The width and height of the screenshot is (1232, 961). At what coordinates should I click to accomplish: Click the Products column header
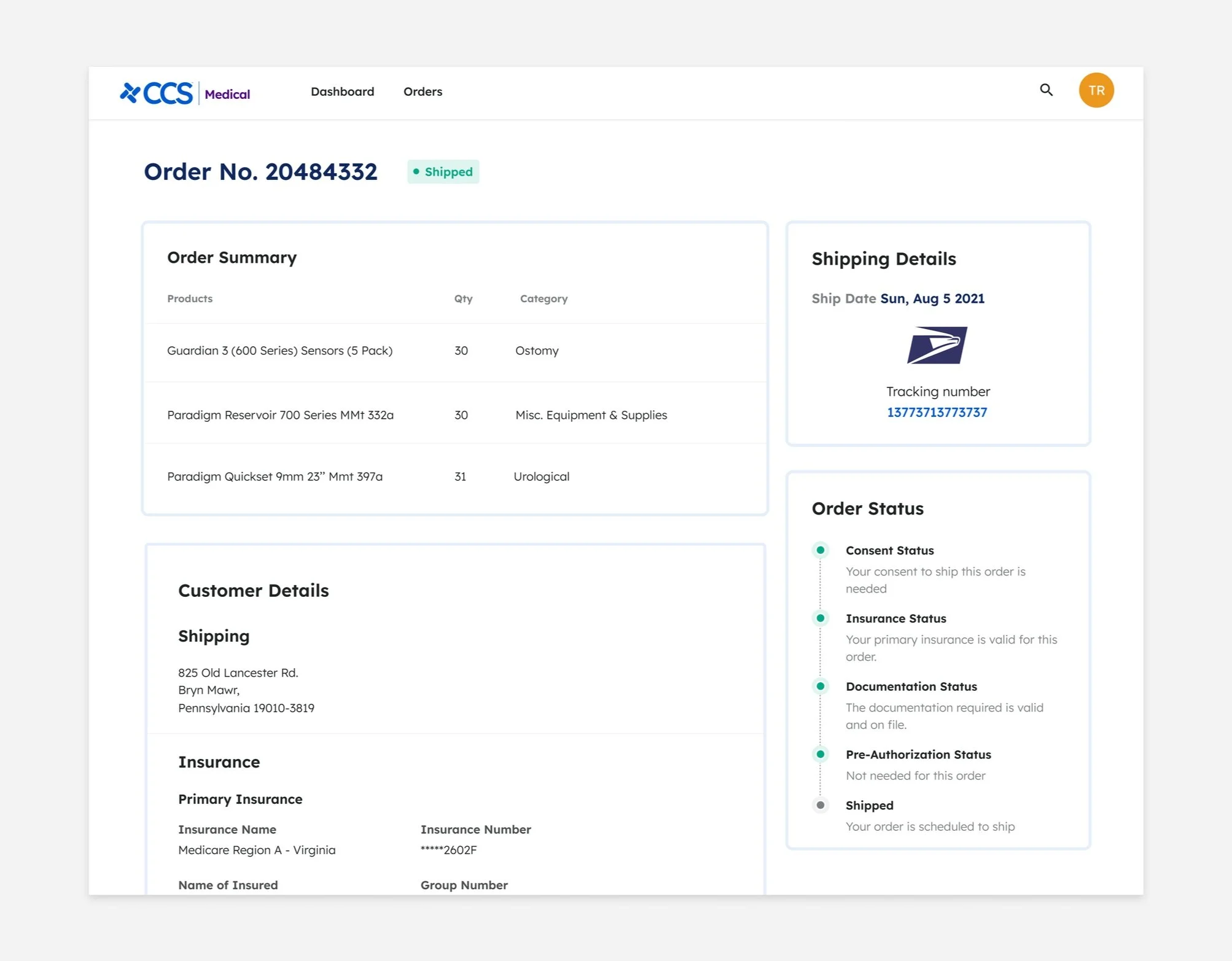(190, 298)
